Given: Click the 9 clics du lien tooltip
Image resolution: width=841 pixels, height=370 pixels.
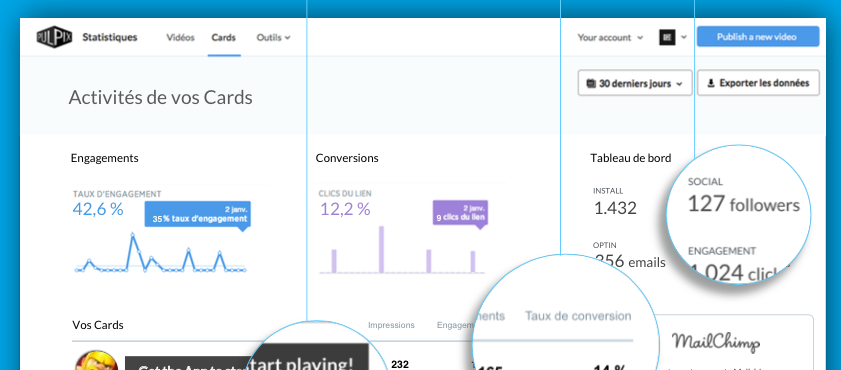Looking at the screenshot, I should [x=461, y=213].
